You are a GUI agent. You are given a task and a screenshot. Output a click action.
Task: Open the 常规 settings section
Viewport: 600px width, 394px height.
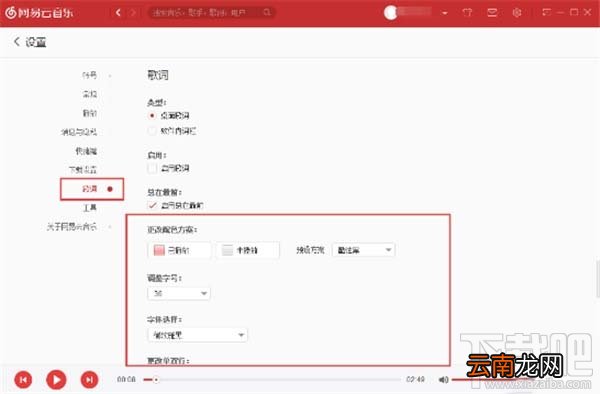pos(90,94)
